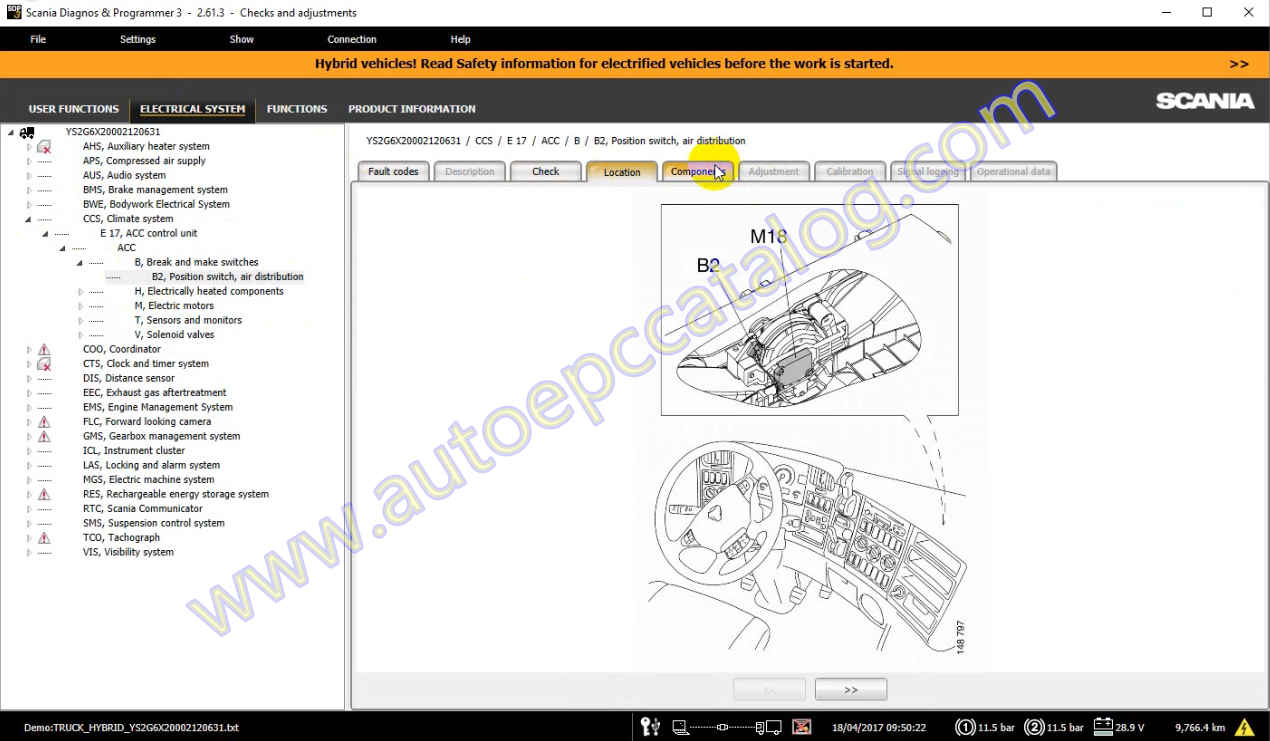Click the warning triangle beside COO, Coordinator

tap(43, 349)
